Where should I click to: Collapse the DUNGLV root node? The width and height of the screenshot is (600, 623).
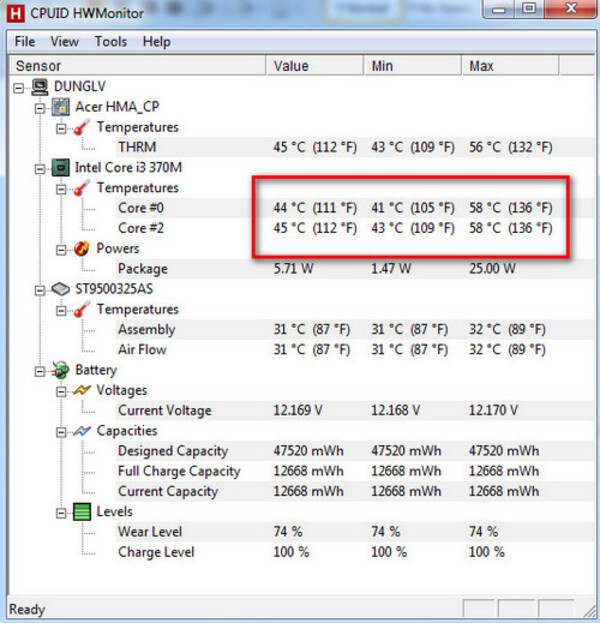[18, 88]
